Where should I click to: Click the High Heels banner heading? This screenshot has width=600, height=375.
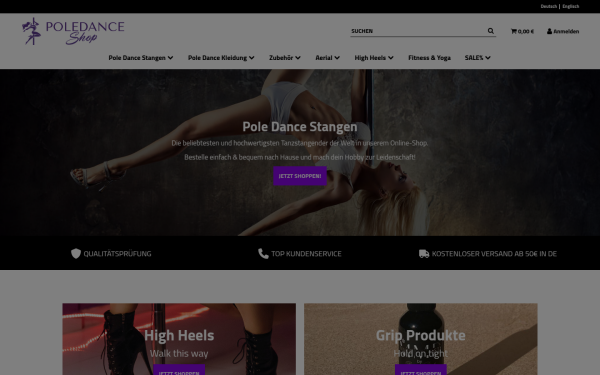tap(179, 335)
